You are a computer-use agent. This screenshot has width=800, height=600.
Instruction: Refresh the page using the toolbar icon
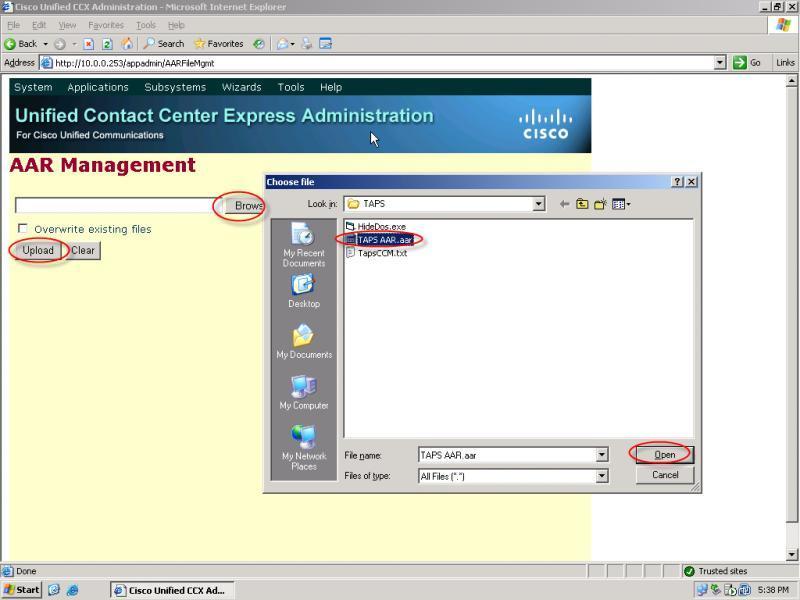coord(107,44)
